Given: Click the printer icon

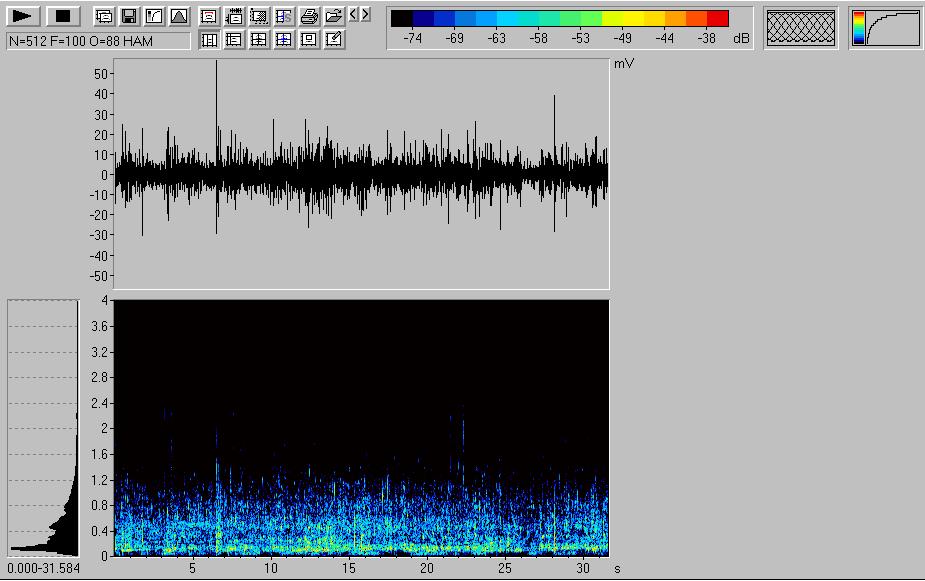Looking at the screenshot, I should click(x=309, y=16).
